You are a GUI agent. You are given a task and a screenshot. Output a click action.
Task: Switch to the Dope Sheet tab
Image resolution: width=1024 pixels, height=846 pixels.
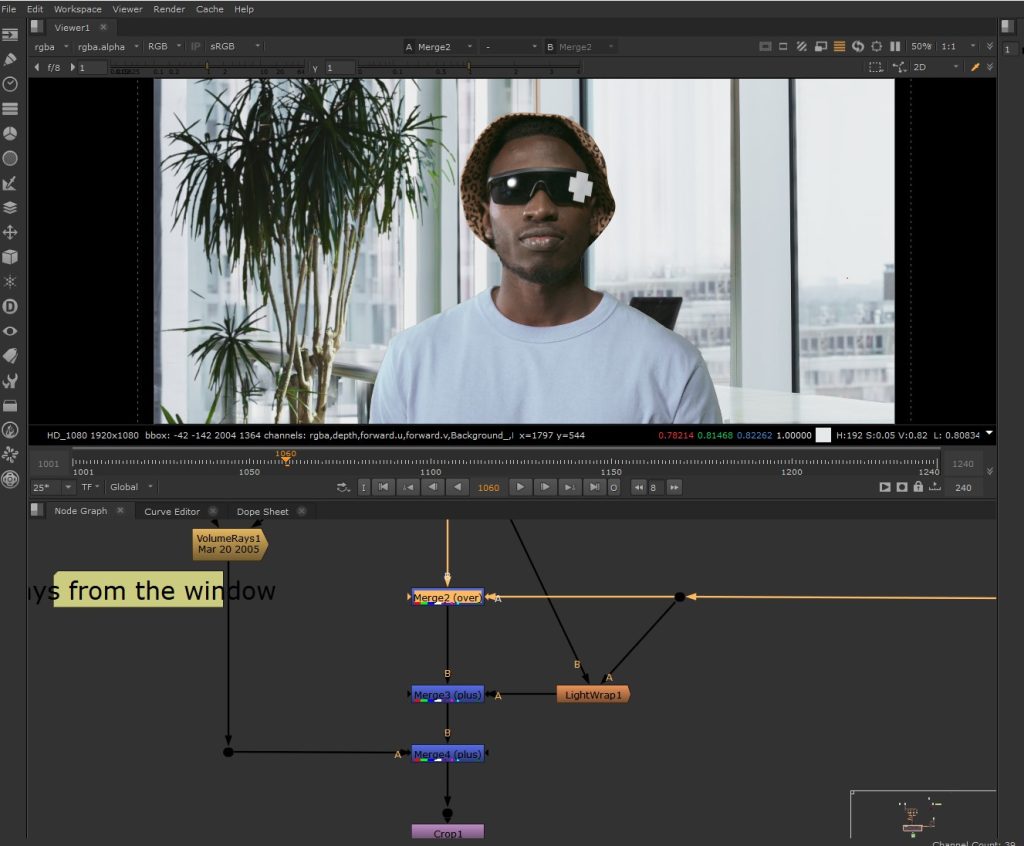click(x=263, y=512)
